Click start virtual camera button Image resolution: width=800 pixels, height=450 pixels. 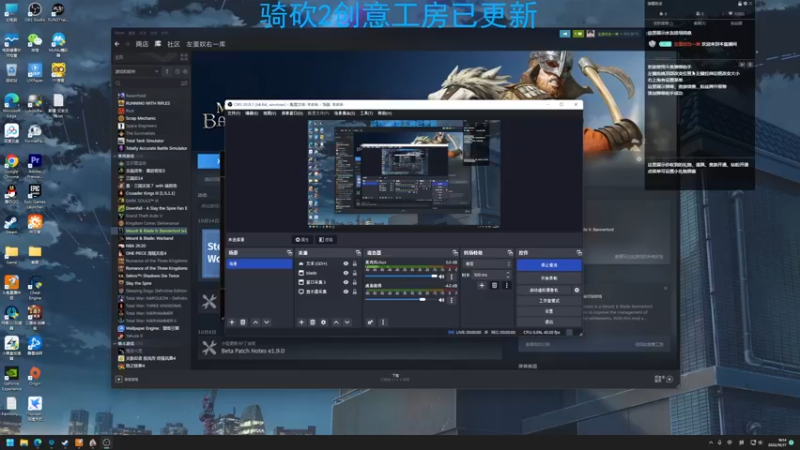click(x=544, y=290)
